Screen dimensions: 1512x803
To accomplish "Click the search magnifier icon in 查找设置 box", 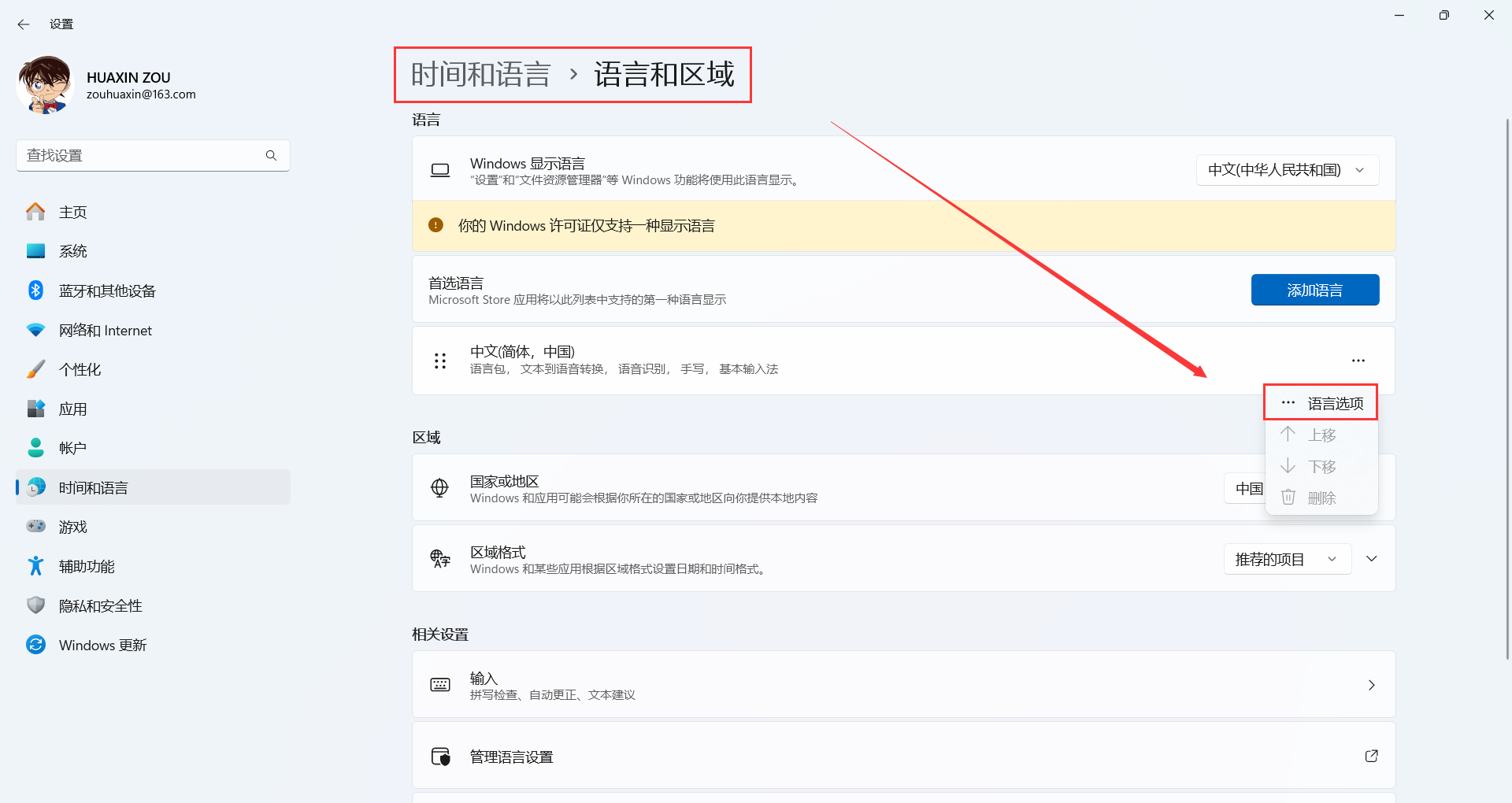I will pos(271,156).
